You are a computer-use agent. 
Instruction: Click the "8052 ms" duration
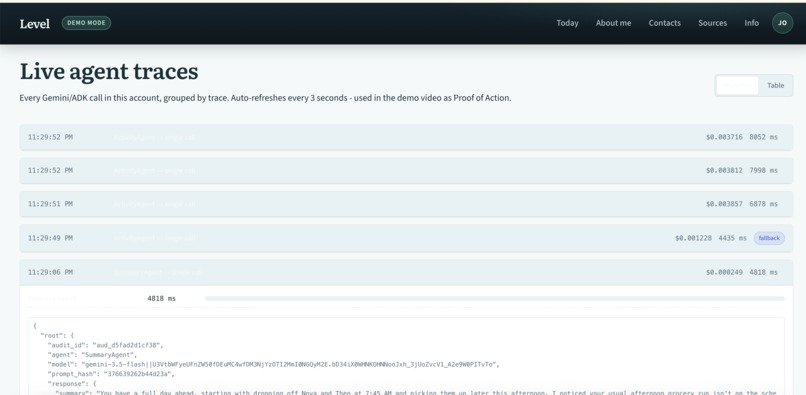(763, 137)
